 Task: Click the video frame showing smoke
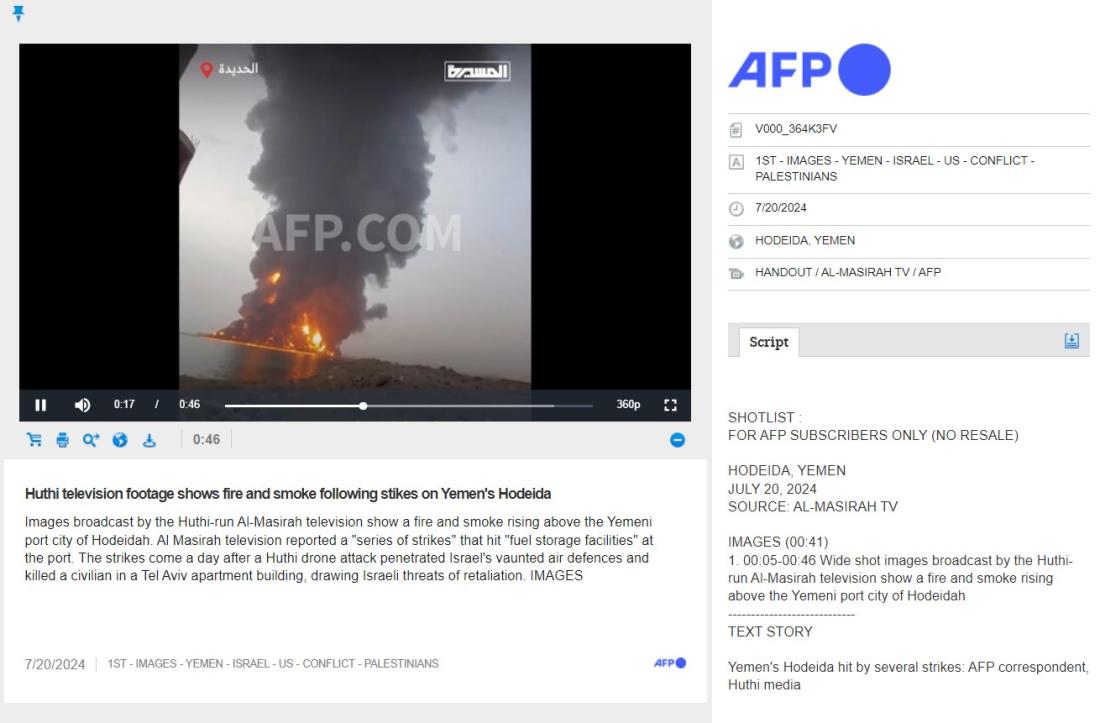click(x=355, y=217)
